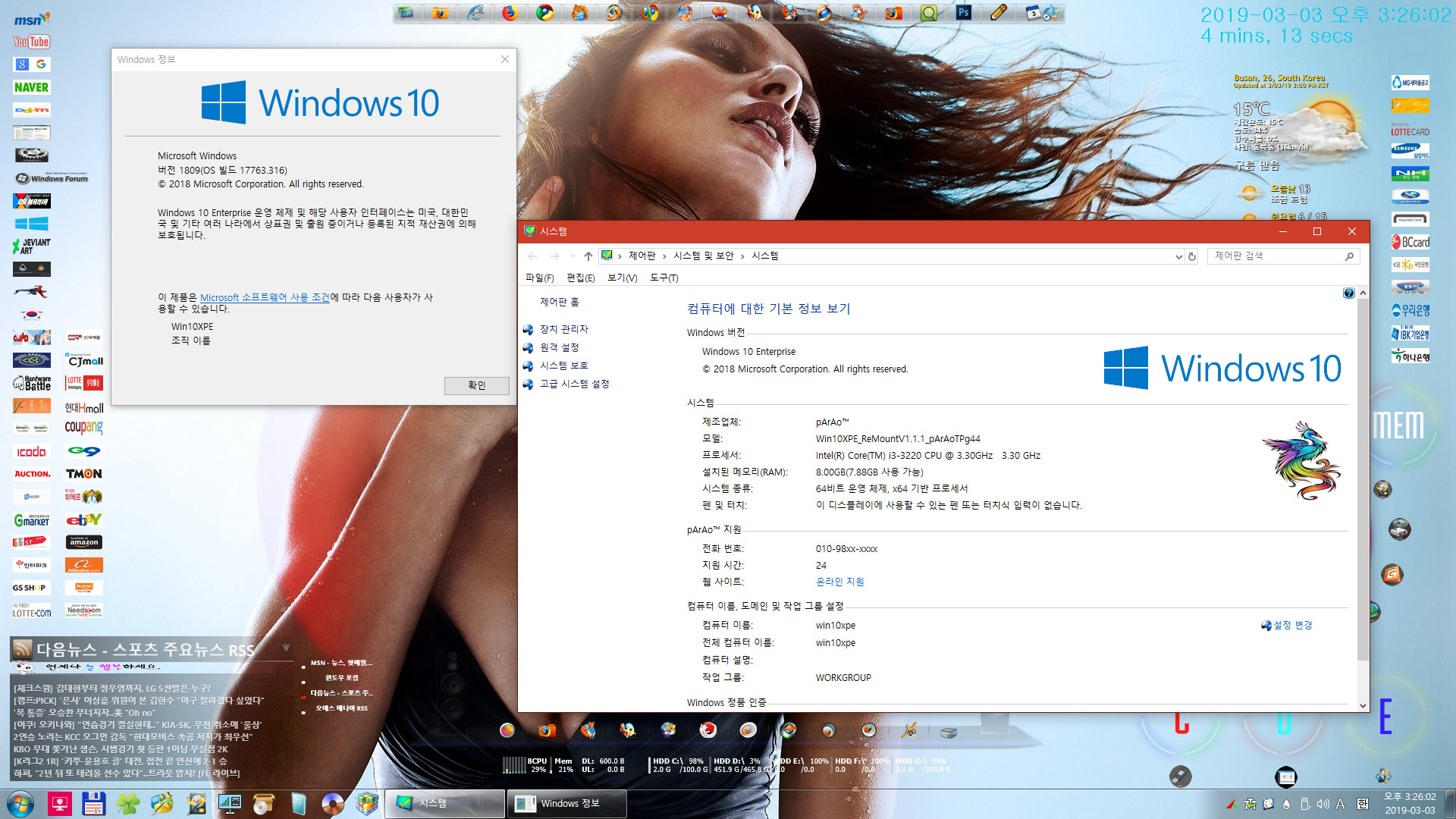Open the pencil editor icon in top dock
Viewport: 1456px width, 819px height.
[999, 13]
